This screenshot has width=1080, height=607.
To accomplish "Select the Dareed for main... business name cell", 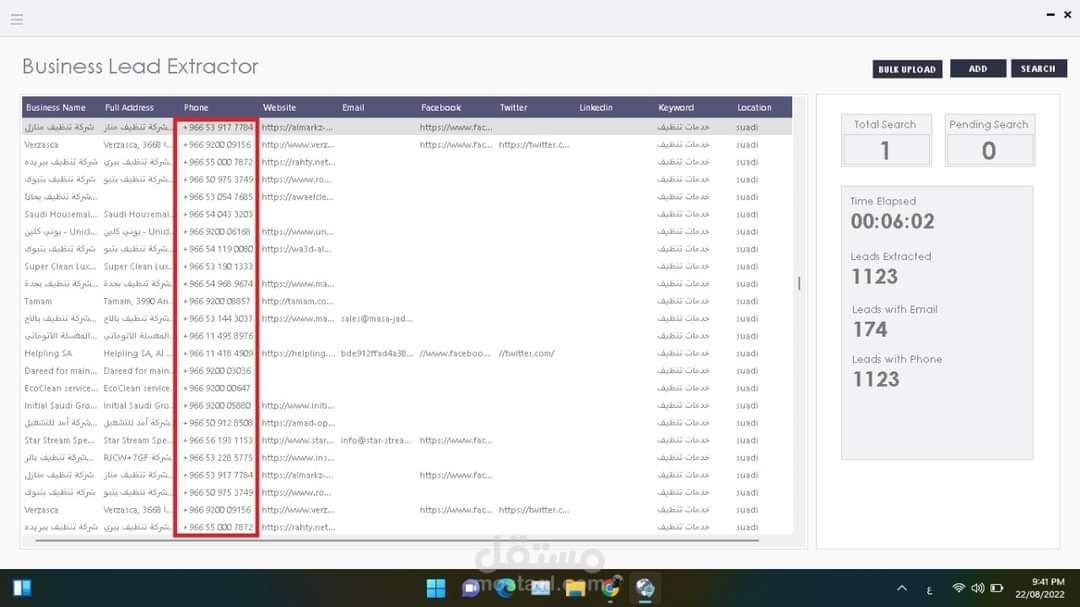I will (61, 371).
